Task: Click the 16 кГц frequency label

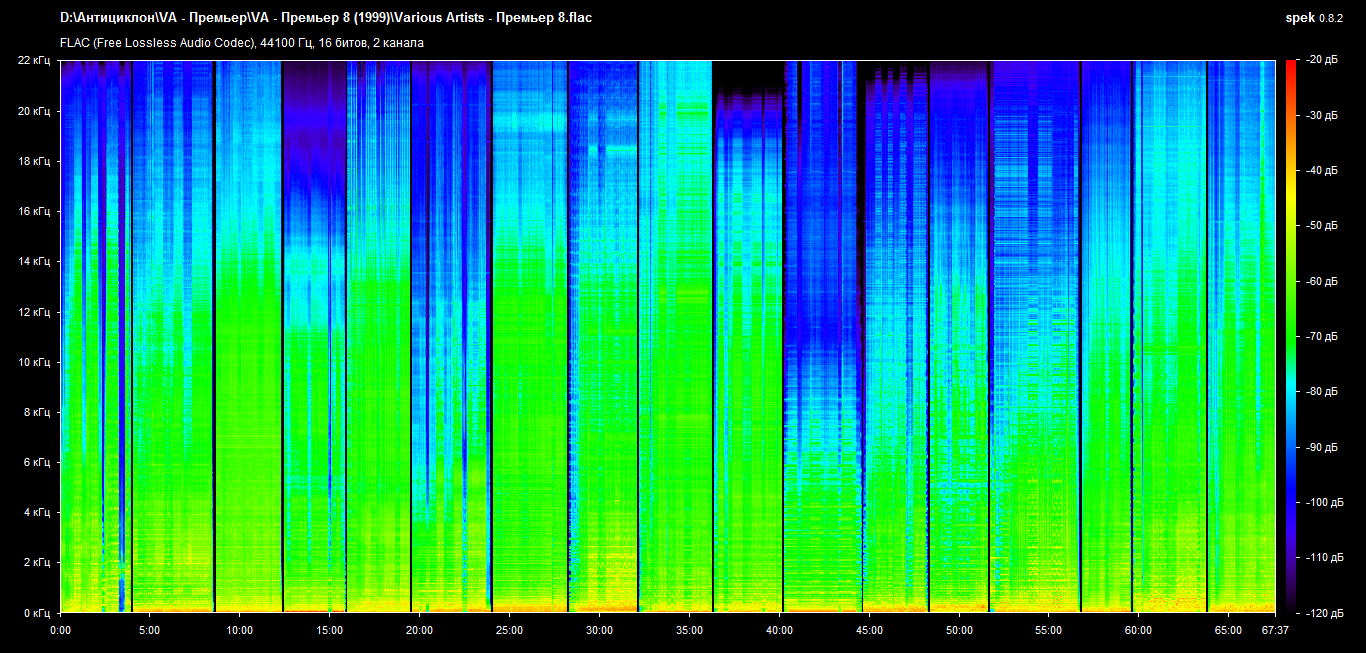Action: pyautogui.click(x=34, y=211)
